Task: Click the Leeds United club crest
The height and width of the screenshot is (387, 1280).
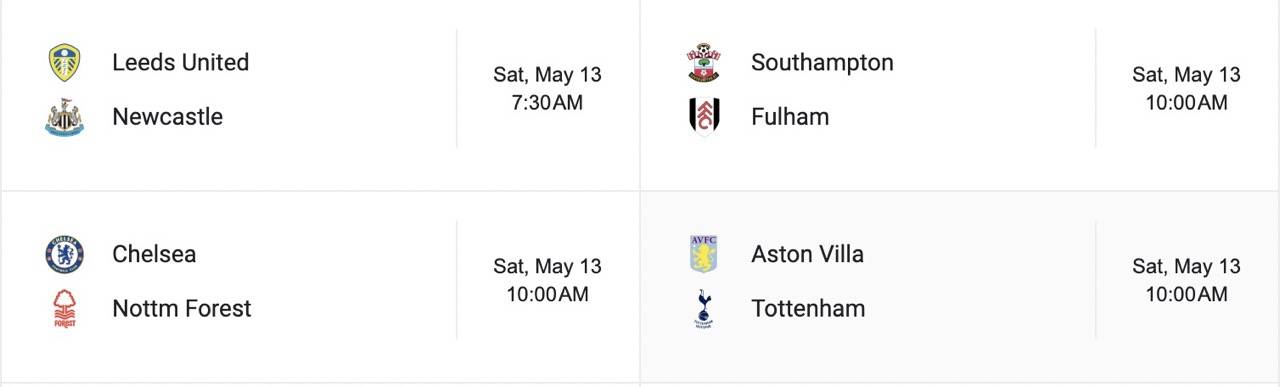Action: coord(65,63)
